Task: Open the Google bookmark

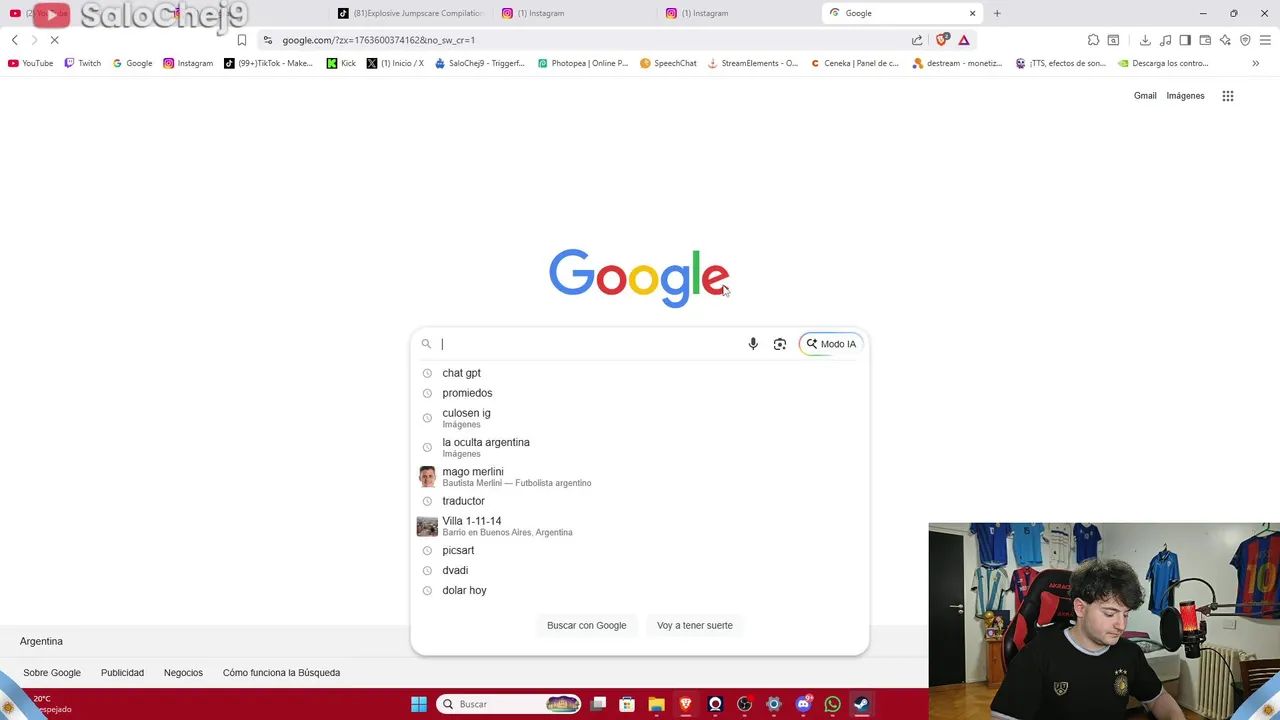Action: tap(132, 63)
